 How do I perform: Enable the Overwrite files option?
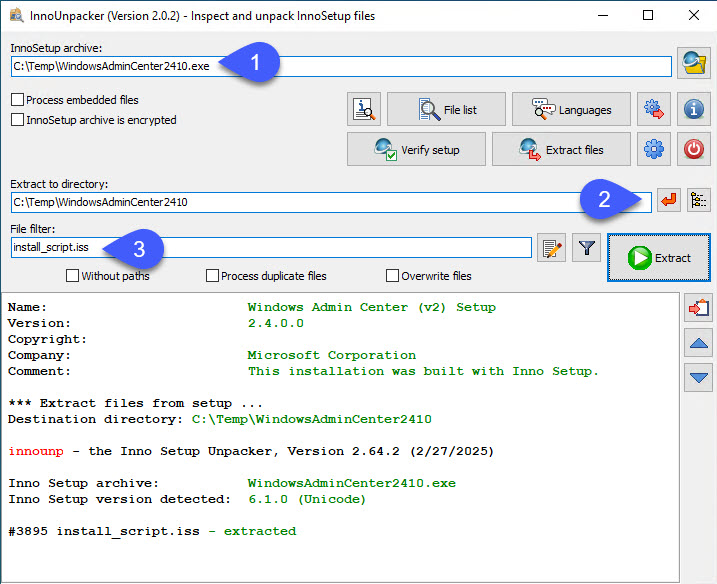point(392,276)
